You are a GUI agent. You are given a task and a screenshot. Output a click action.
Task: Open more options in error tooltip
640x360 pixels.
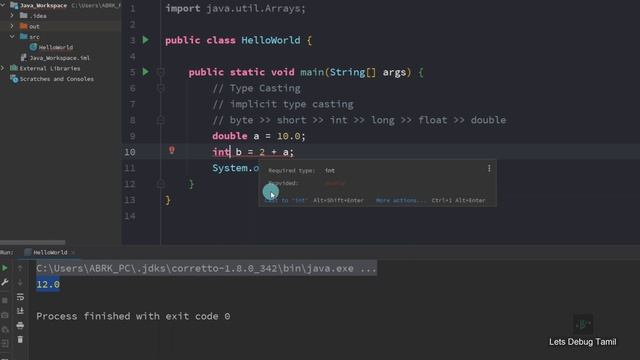[x=489, y=168]
